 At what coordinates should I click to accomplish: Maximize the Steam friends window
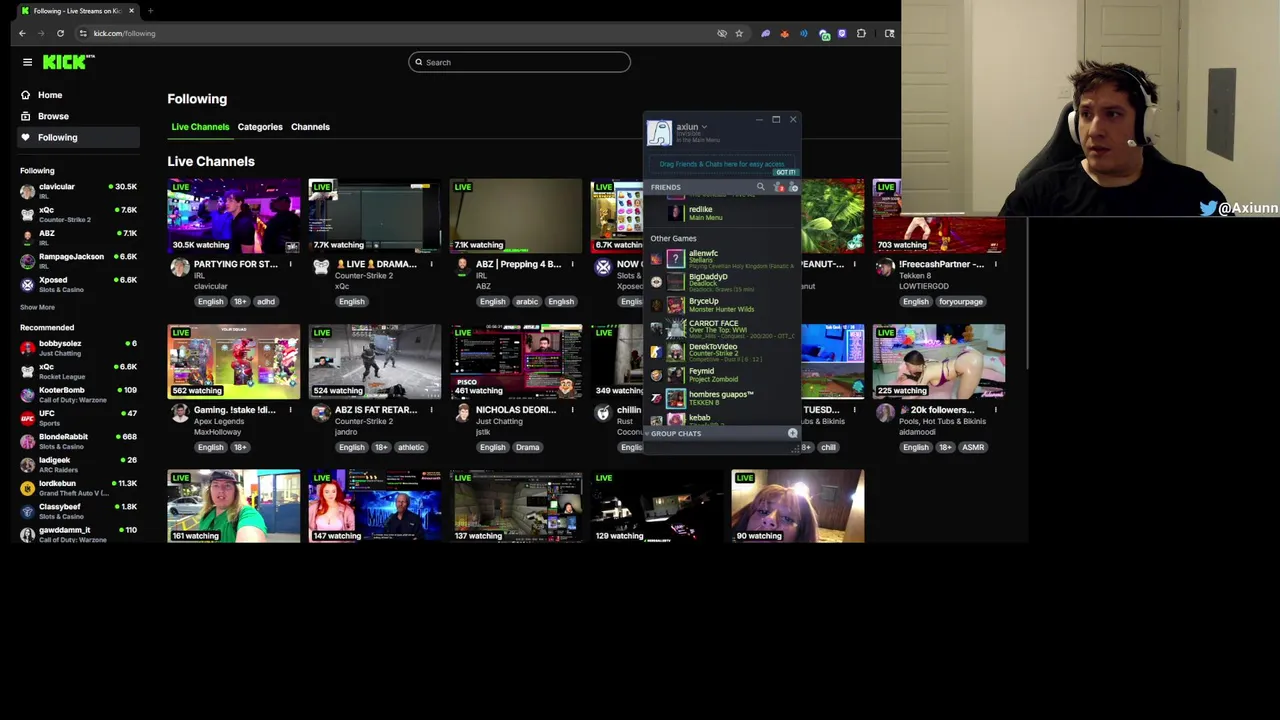[776, 119]
